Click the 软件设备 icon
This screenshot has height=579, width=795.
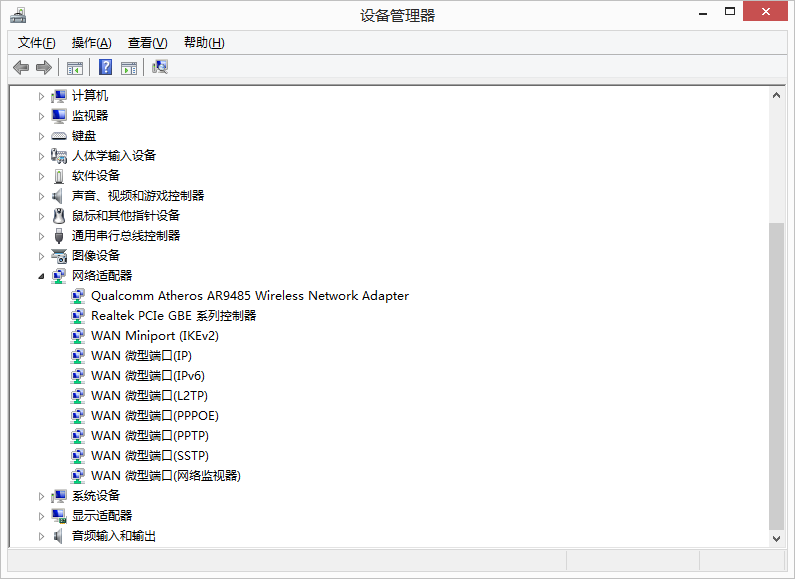coord(59,176)
